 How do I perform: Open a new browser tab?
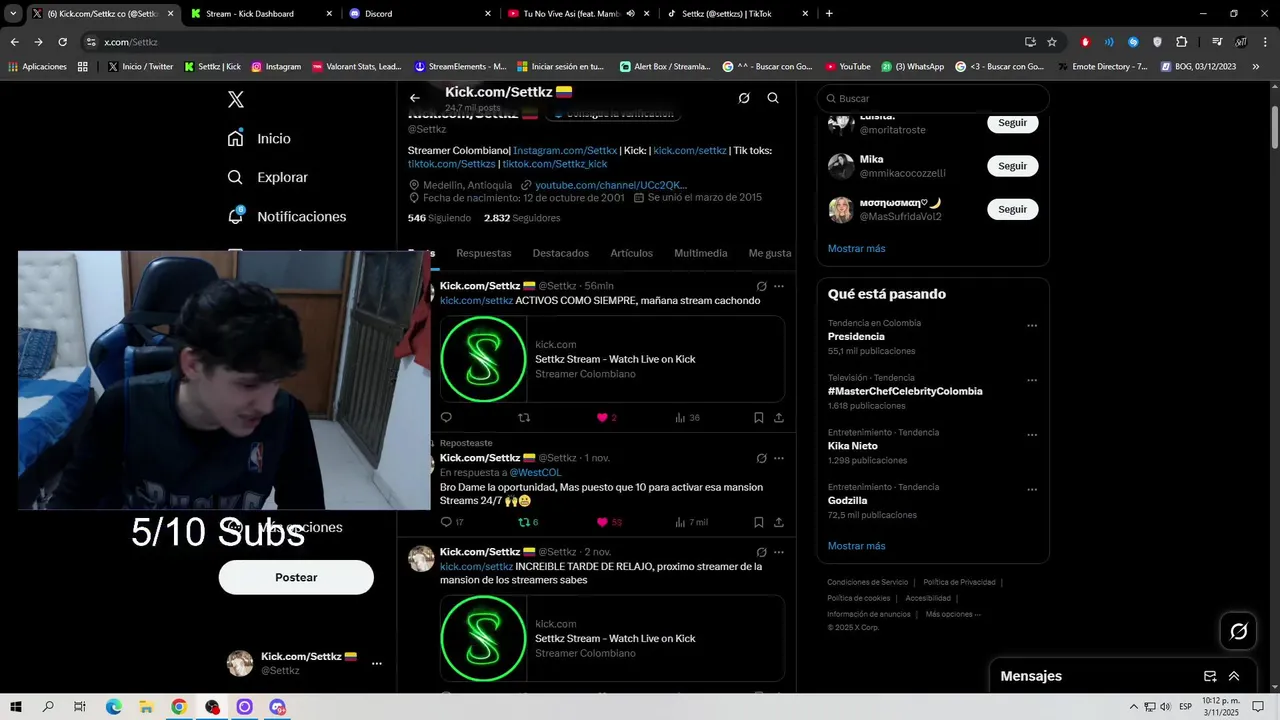point(829,13)
